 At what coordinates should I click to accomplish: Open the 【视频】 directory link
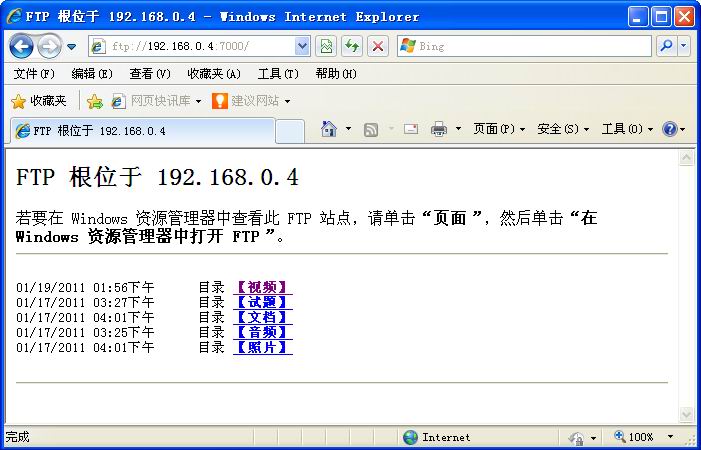(261, 287)
